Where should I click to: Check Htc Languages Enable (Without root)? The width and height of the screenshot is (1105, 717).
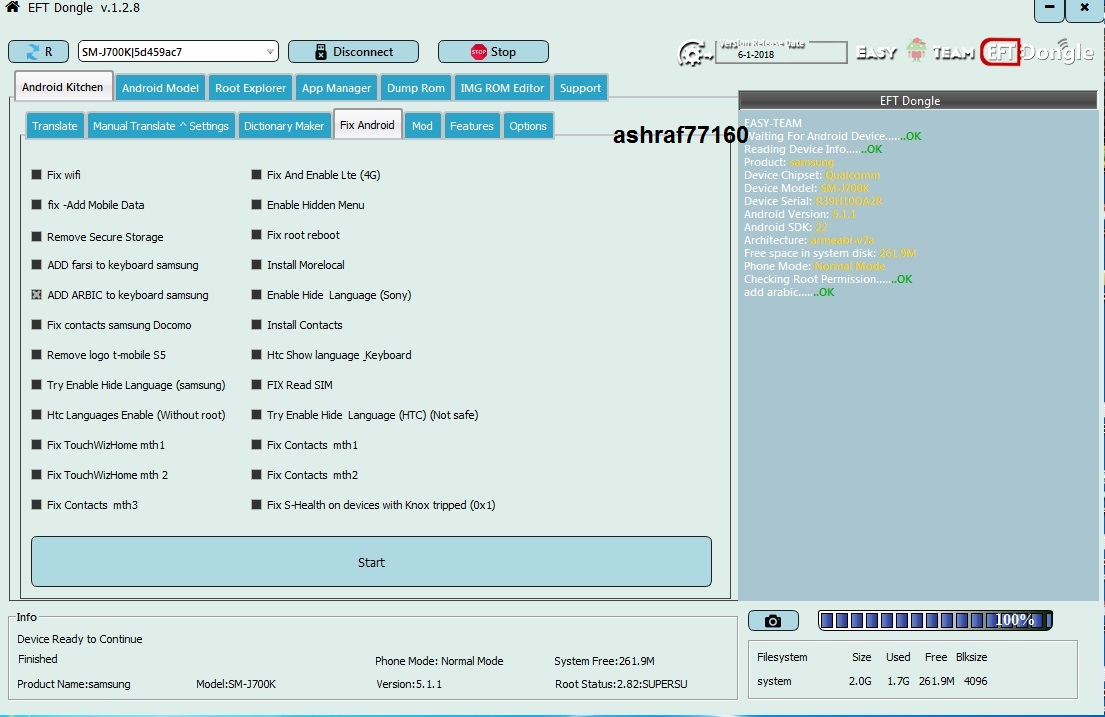tap(37, 415)
